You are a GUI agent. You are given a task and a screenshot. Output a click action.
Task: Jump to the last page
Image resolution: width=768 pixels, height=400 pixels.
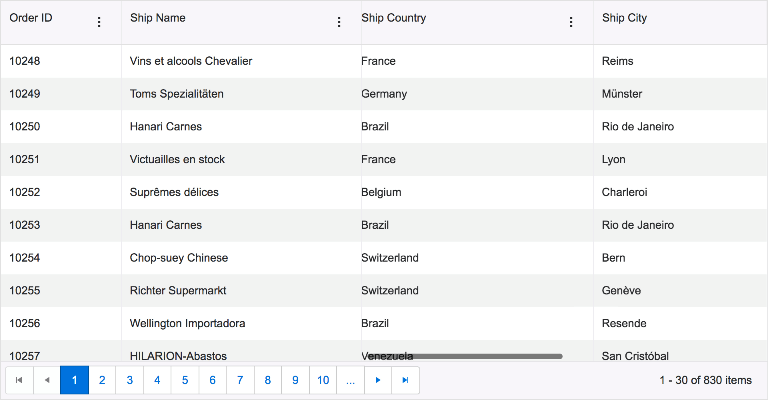point(405,380)
